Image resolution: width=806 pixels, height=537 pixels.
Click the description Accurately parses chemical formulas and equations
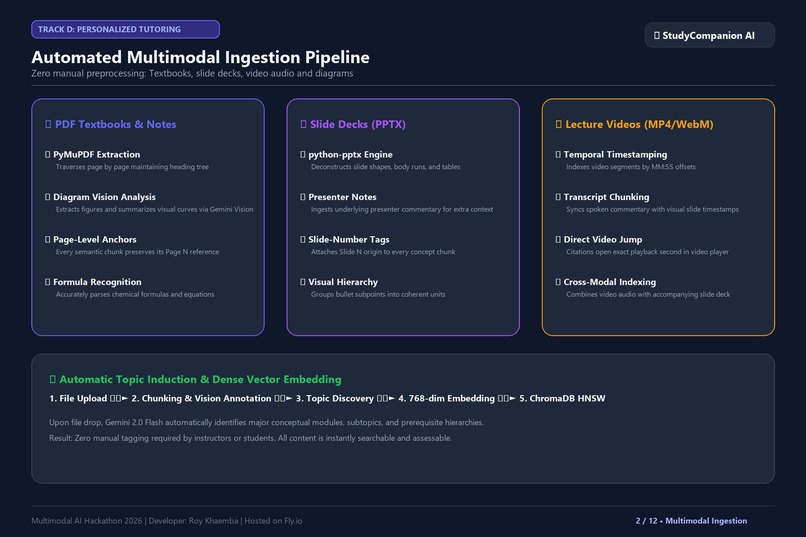click(x=135, y=294)
